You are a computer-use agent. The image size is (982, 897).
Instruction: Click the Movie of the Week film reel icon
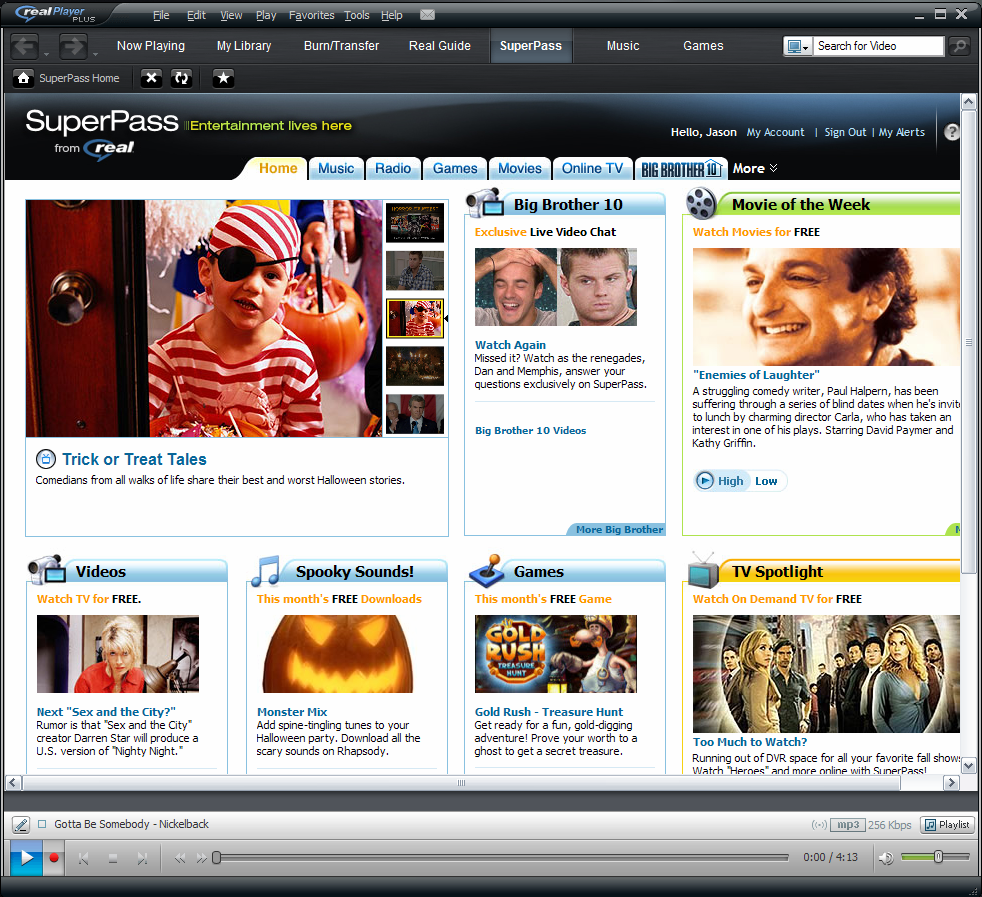[701, 203]
